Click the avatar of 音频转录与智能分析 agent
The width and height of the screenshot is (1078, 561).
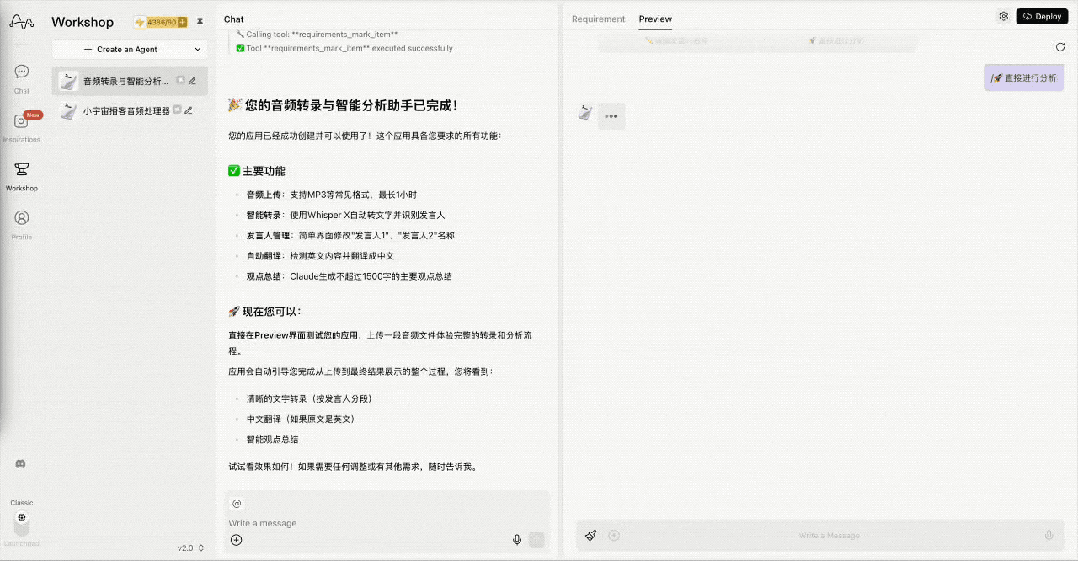coord(68,81)
